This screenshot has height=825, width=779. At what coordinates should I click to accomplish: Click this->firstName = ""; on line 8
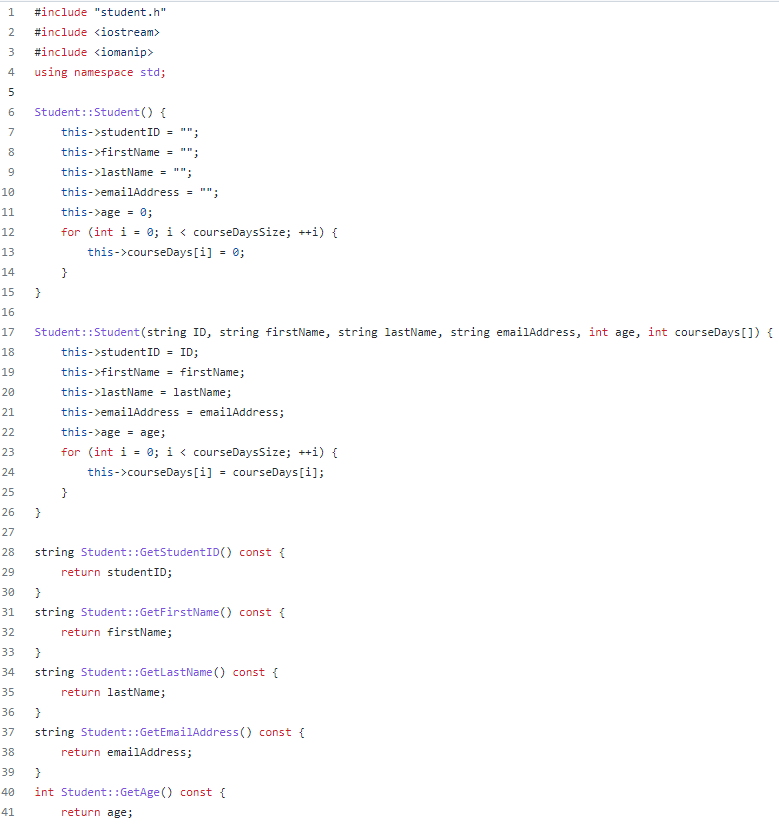(x=129, y=152)
